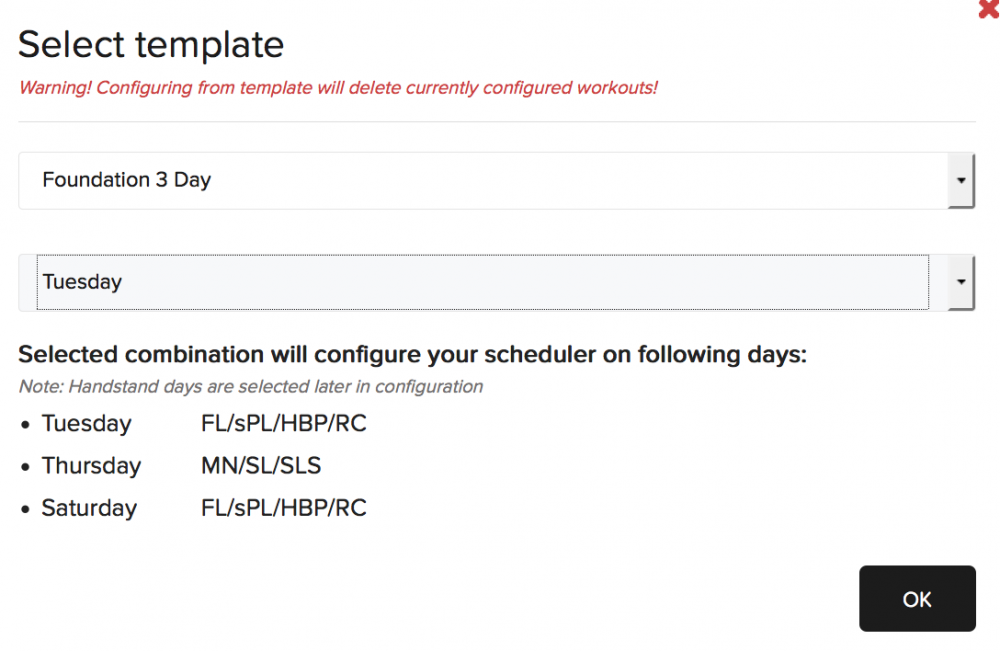Screen dimensions: 1000x651
Task: Open the Foundation 3 Day template dropdown
Action: point(496,180)
